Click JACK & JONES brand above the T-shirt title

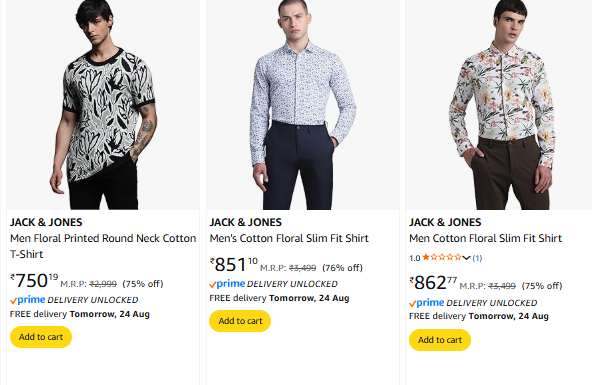click(46, 222)
